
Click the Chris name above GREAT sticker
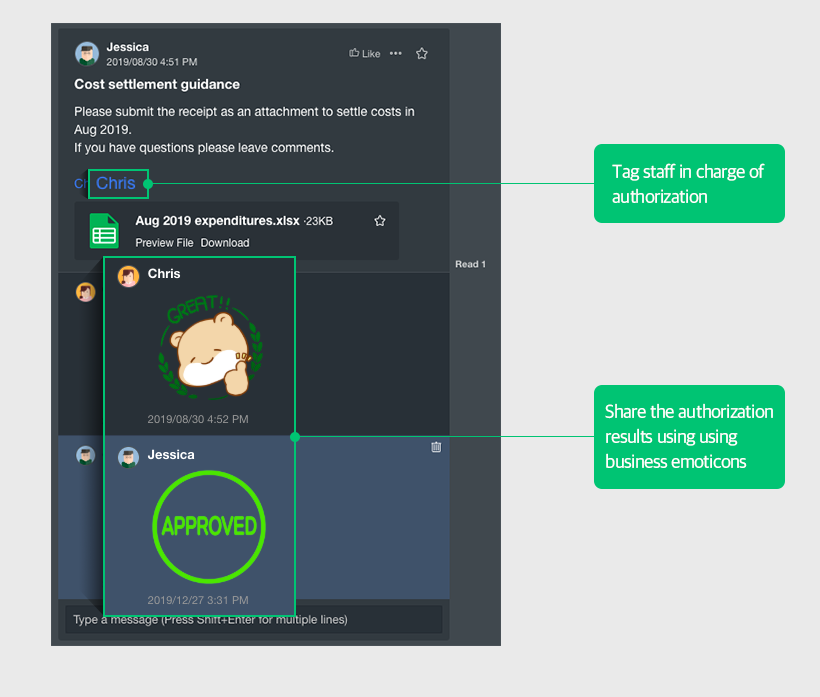(164, 274)
